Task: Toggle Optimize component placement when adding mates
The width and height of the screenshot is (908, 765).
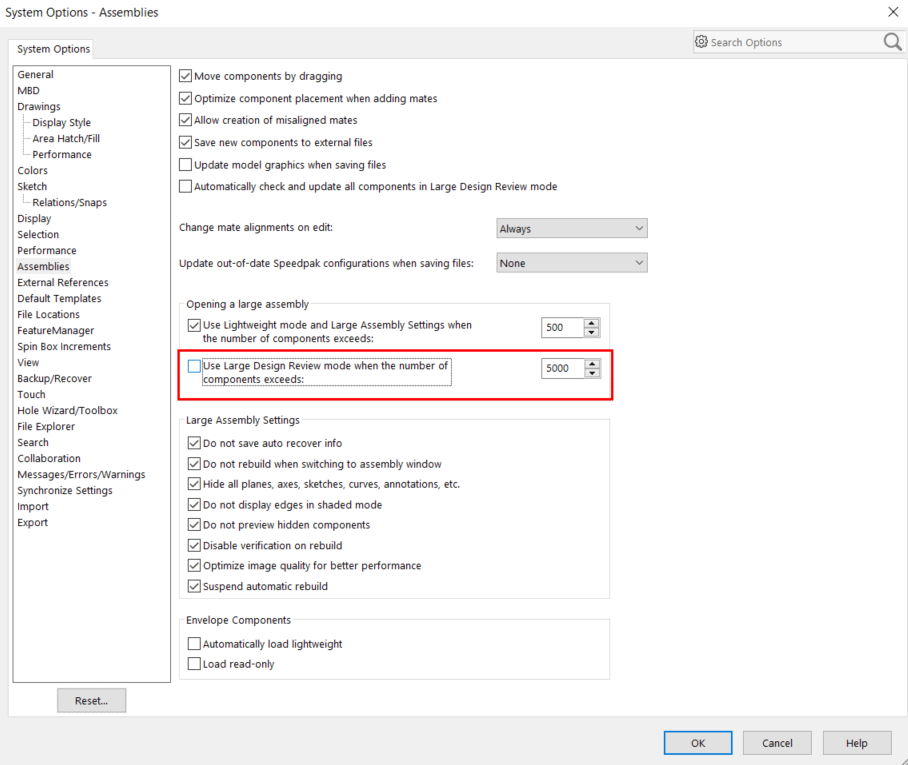Action: click(185, 98)
